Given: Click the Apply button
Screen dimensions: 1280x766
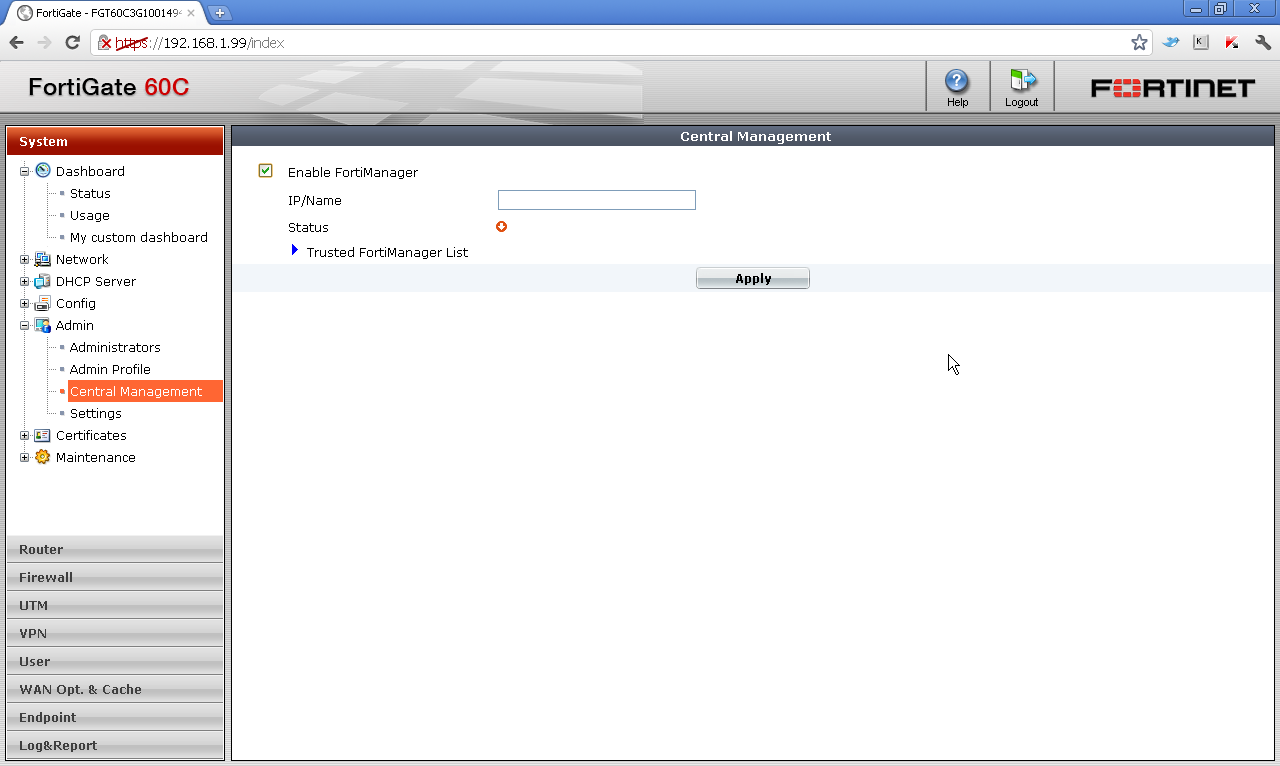Looking at the screenshot, I should [x=753, y=278].
